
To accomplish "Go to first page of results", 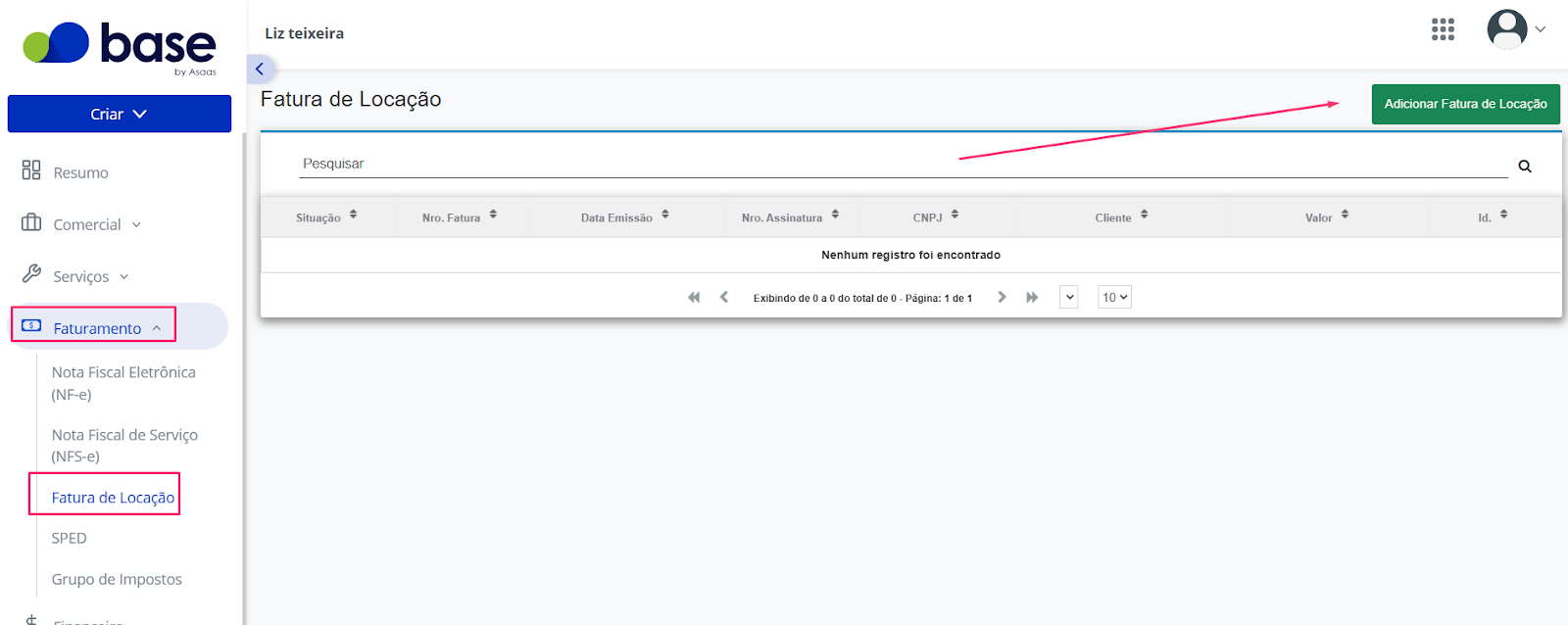I will (694, 297).
